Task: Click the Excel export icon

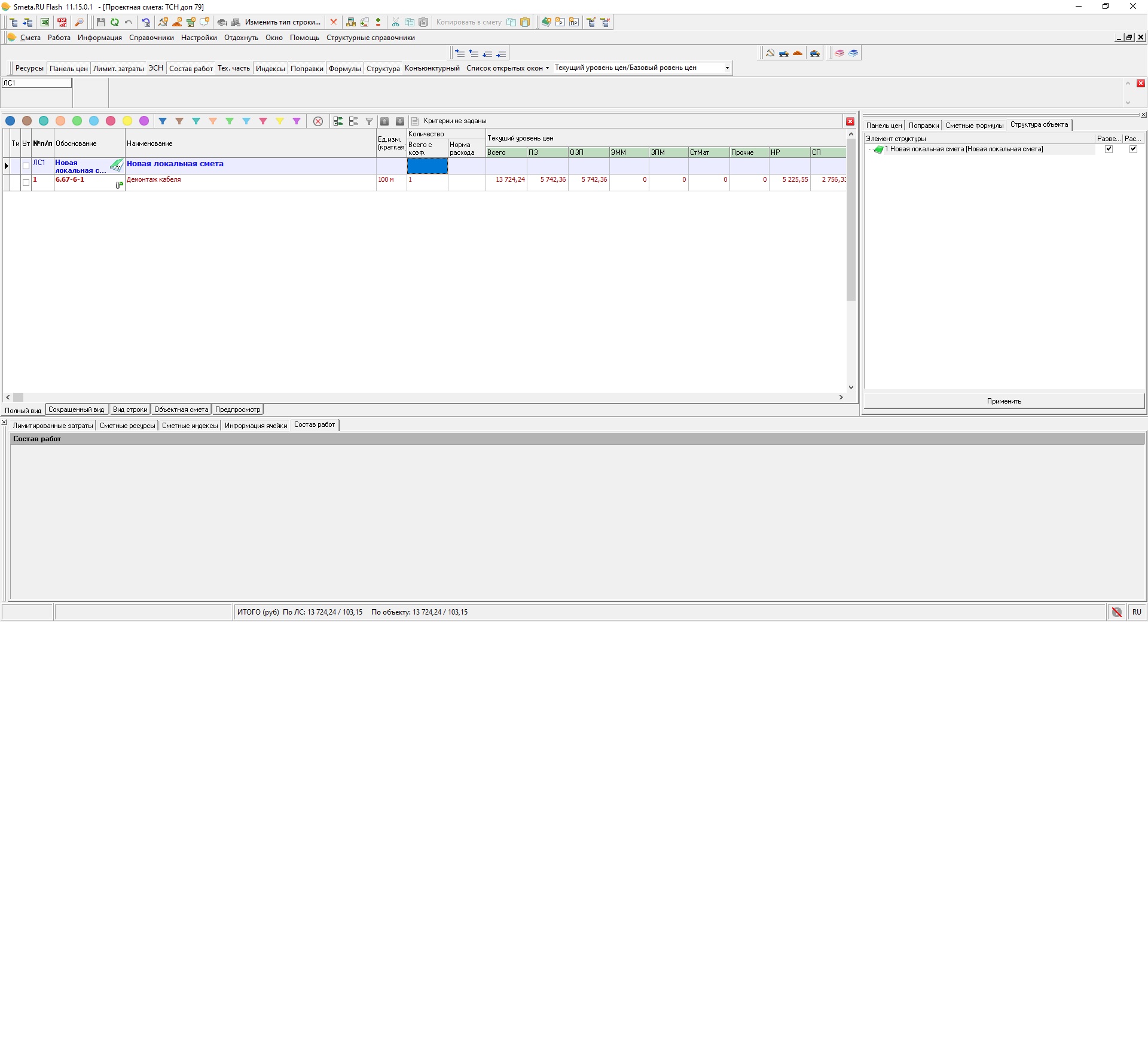Action: [45, 22]
